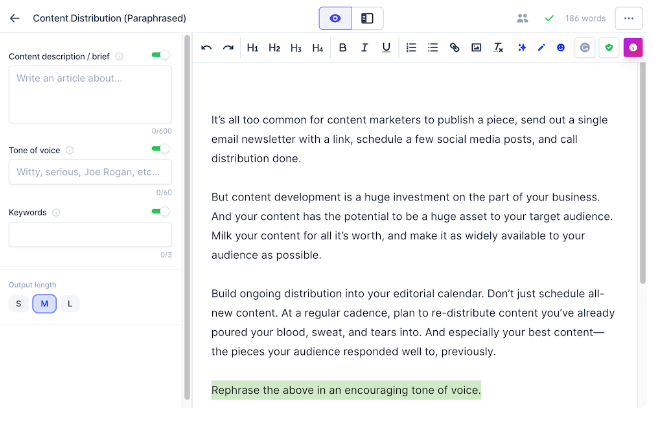Choose output length L
The height and width of the screenshot is (423, 655).
point(69,304)
